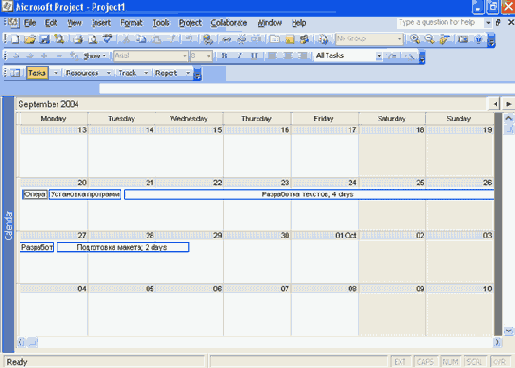Screen dimensions: 515x368
Task: Click the Format Painter brush
Action: point(172,39)
